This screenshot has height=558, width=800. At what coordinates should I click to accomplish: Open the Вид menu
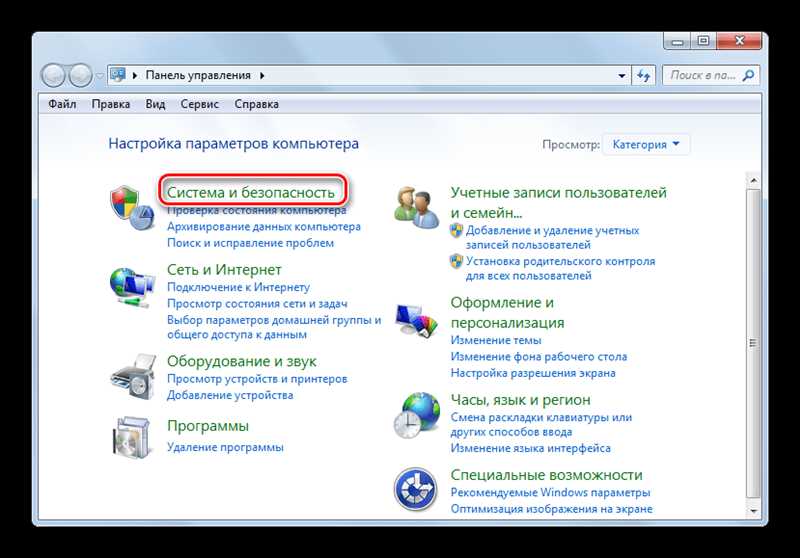click(x=155, y=104)
